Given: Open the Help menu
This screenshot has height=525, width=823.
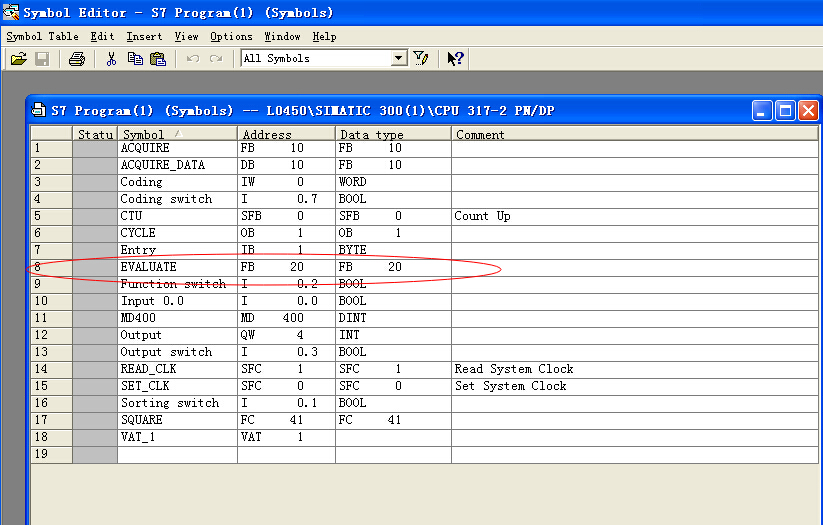Looking at the screenshot, I should point(324,36).
